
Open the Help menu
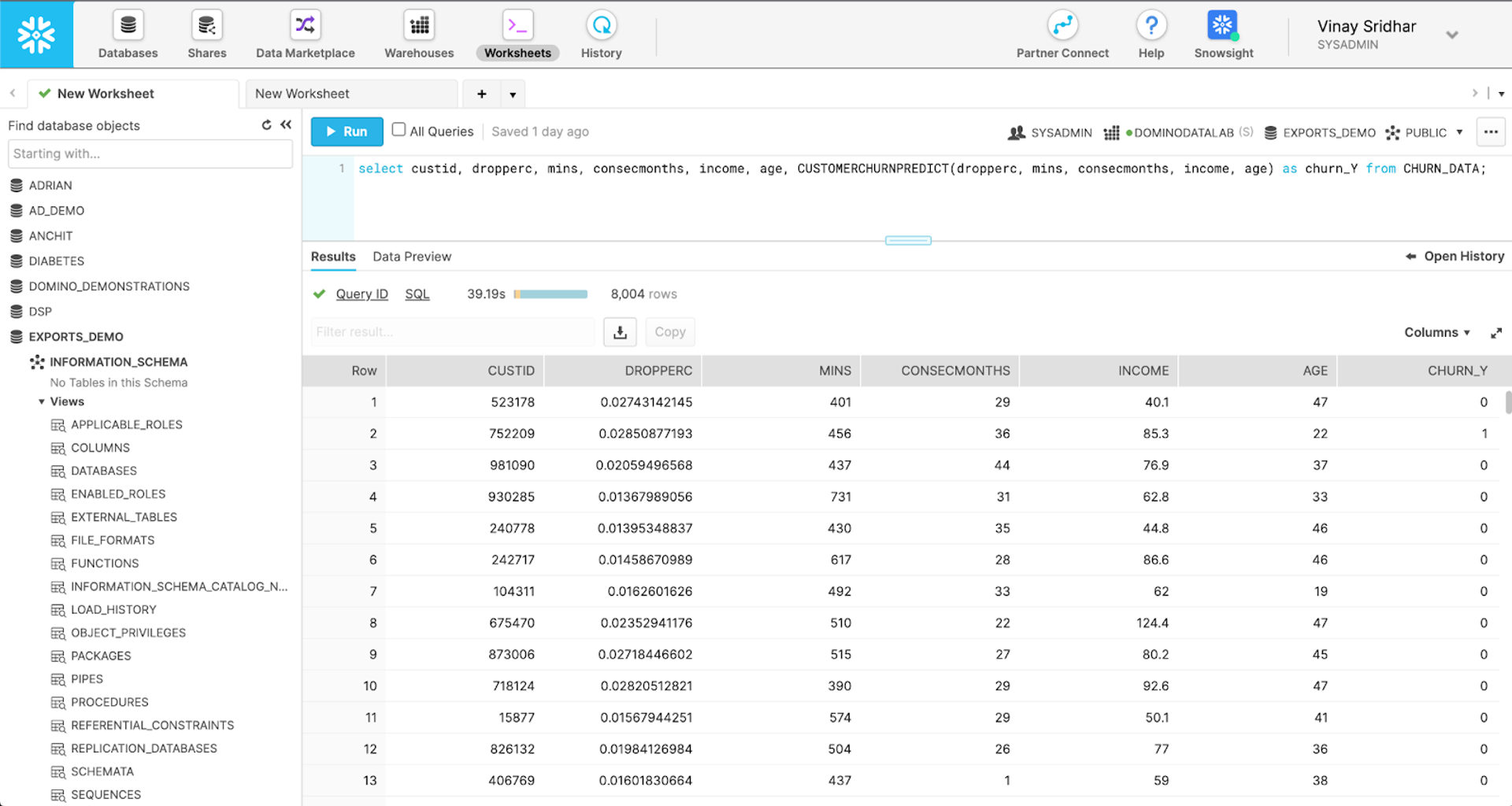[x=1151, y=35]
